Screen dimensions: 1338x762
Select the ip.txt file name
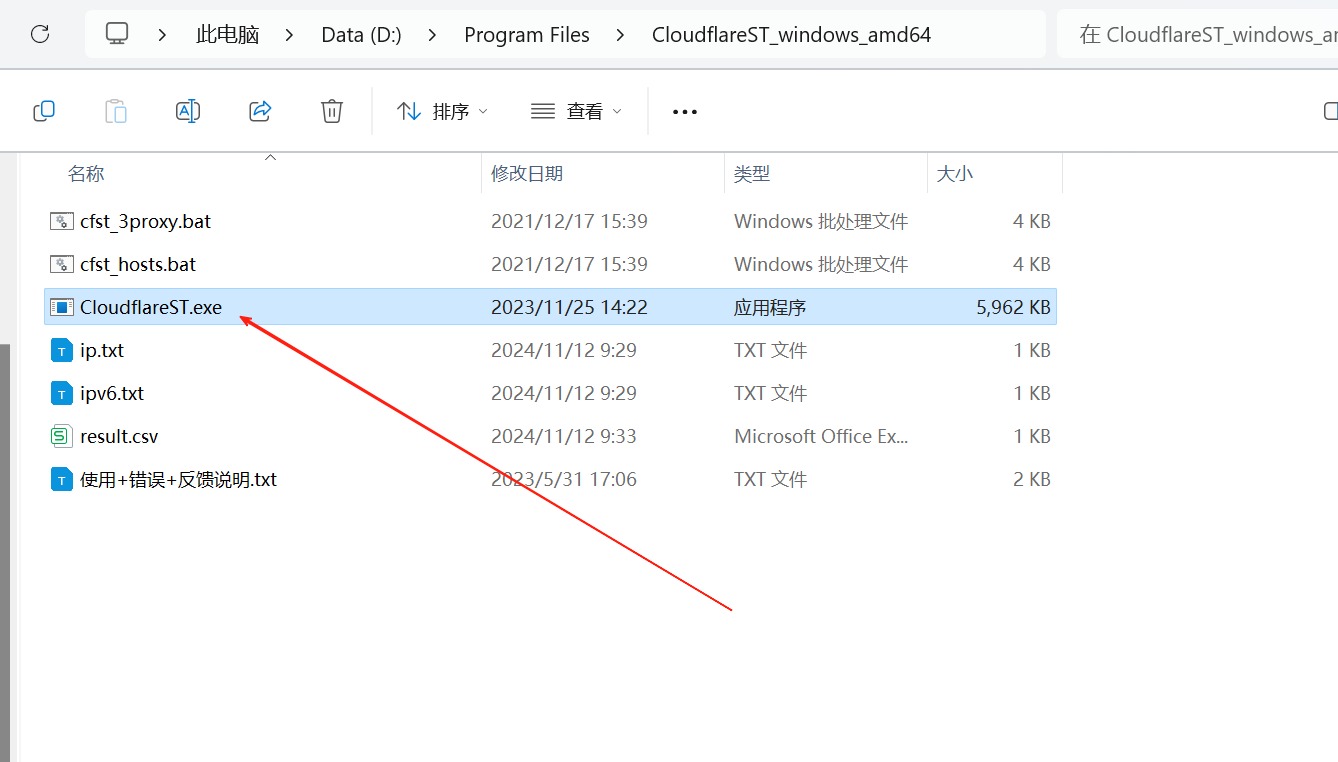(x=102, y=350)
